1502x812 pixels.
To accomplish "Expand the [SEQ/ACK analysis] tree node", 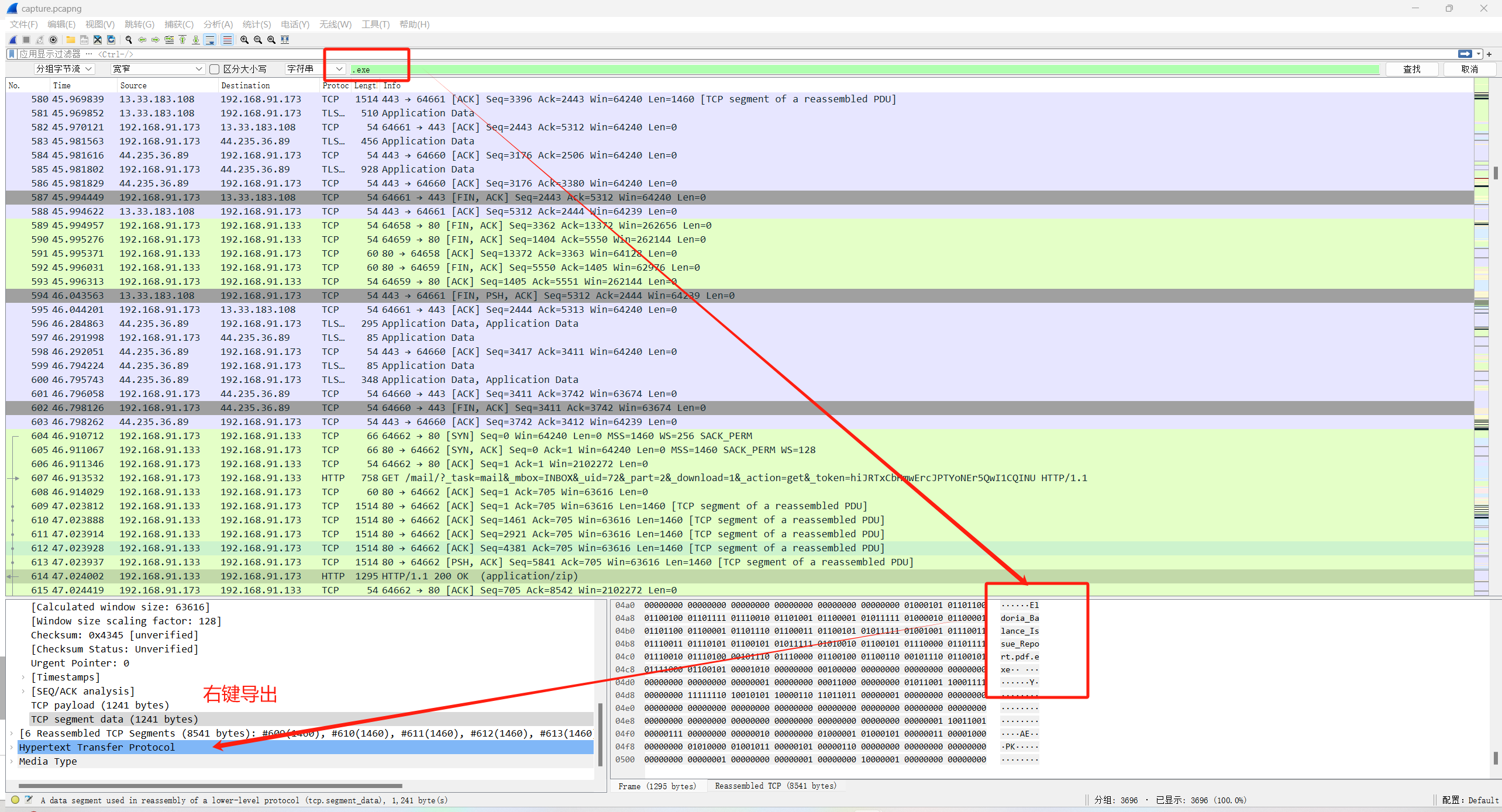I will [x=23, y=691].
